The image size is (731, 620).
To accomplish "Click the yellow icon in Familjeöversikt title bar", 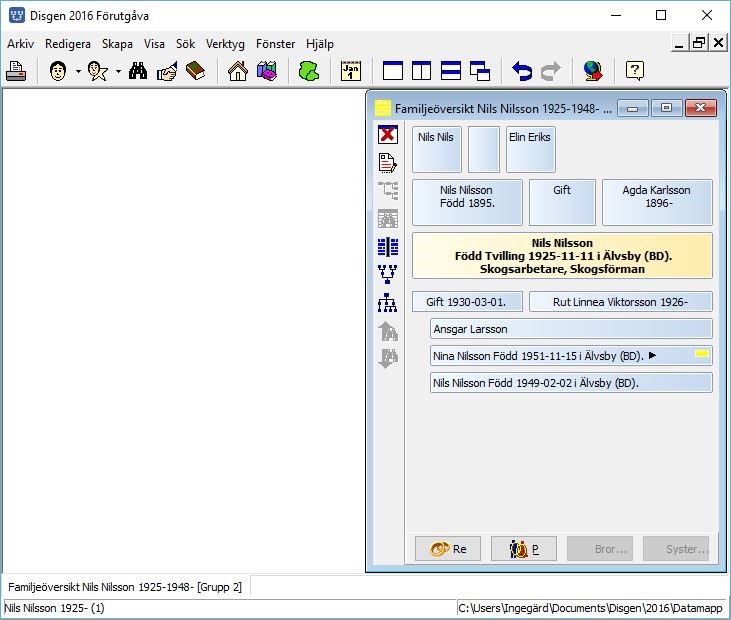I will point(383,108).
